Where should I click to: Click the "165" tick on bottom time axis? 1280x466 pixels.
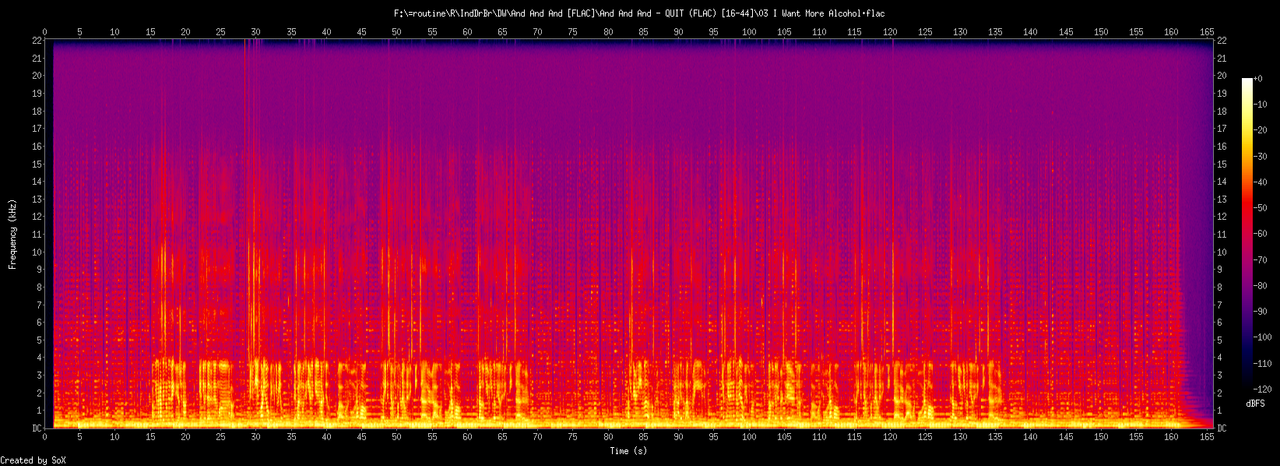pyautogui.click(x=1205, y=438)
